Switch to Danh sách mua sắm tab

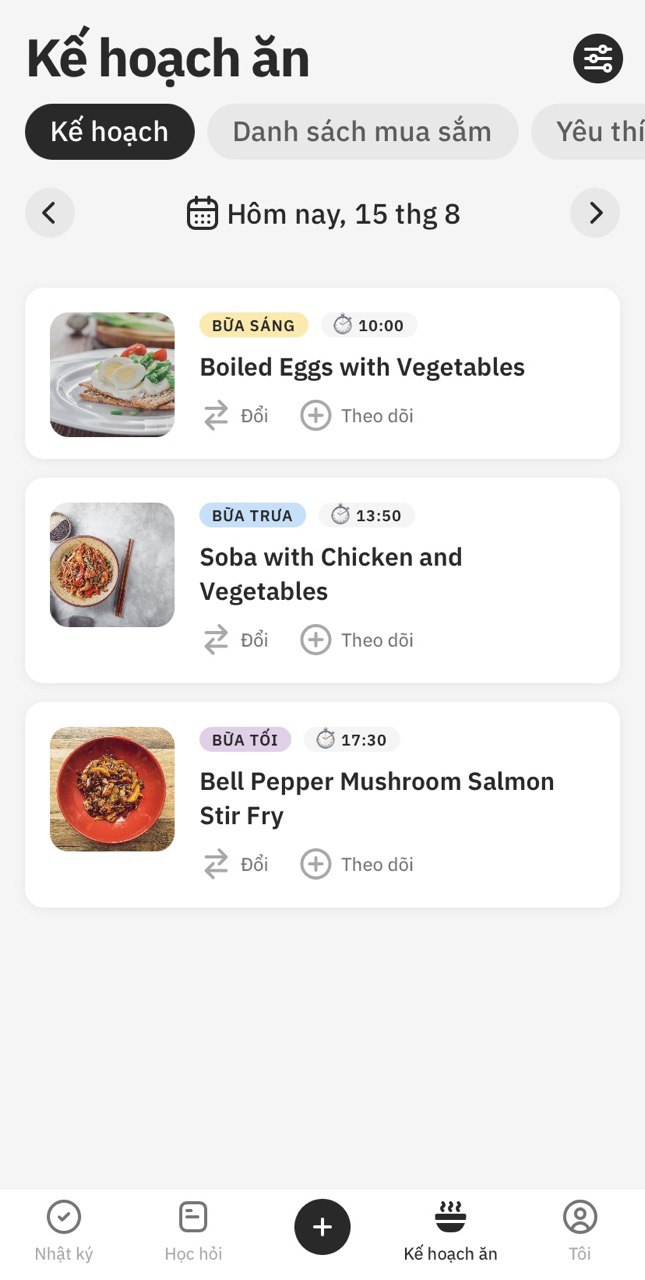pos(363,132)
